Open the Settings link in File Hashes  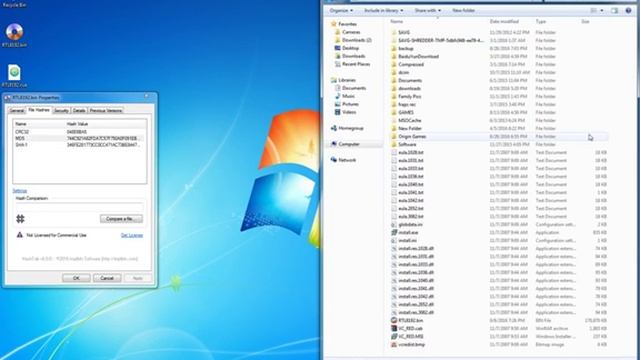click(x=20, y=191)
